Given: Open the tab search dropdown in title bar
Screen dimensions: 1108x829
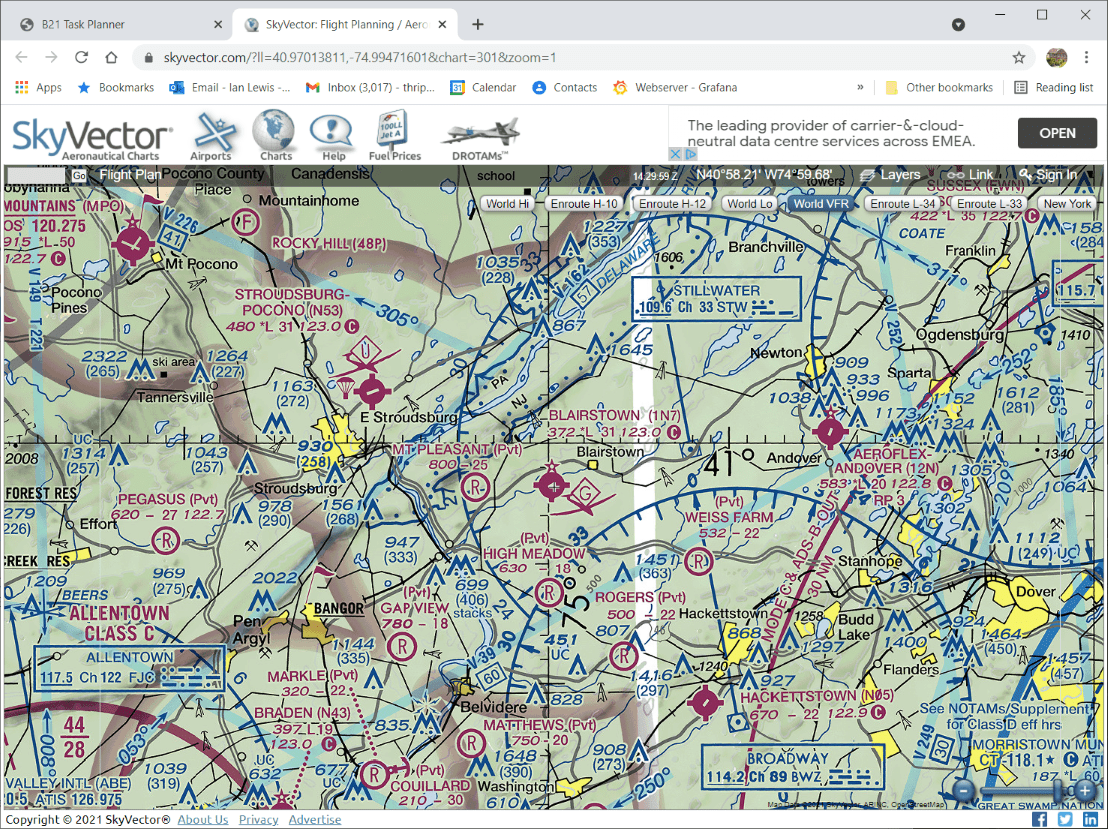Looking at the screenshot, I should 958,24.
